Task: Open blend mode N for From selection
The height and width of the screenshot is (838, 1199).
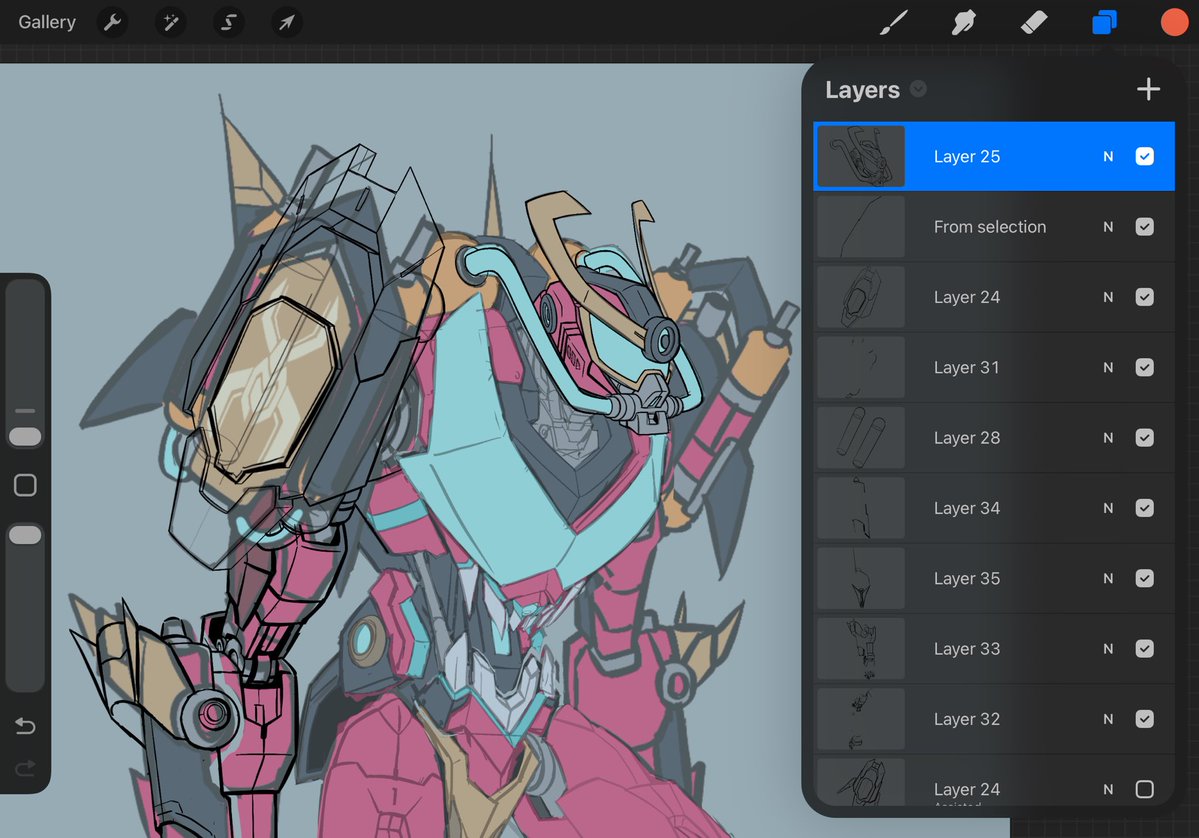Action: (1108, 226)
